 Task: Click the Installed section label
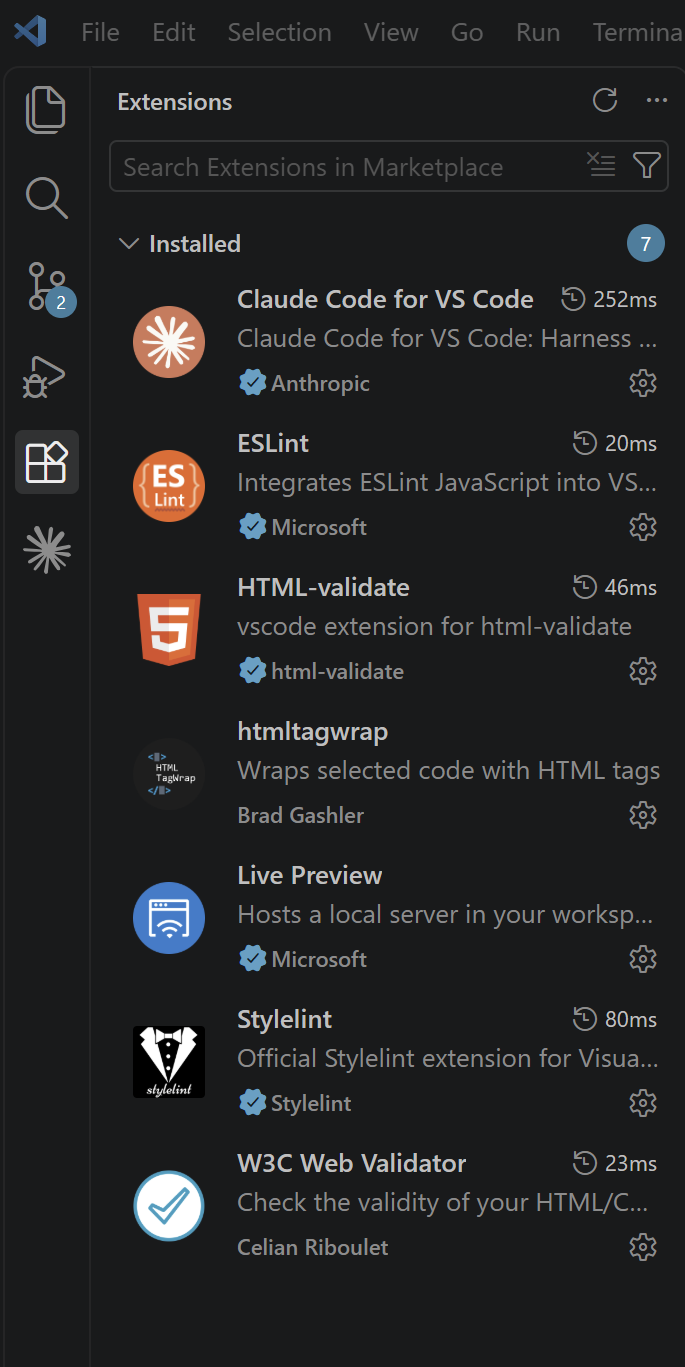point(195,243)
